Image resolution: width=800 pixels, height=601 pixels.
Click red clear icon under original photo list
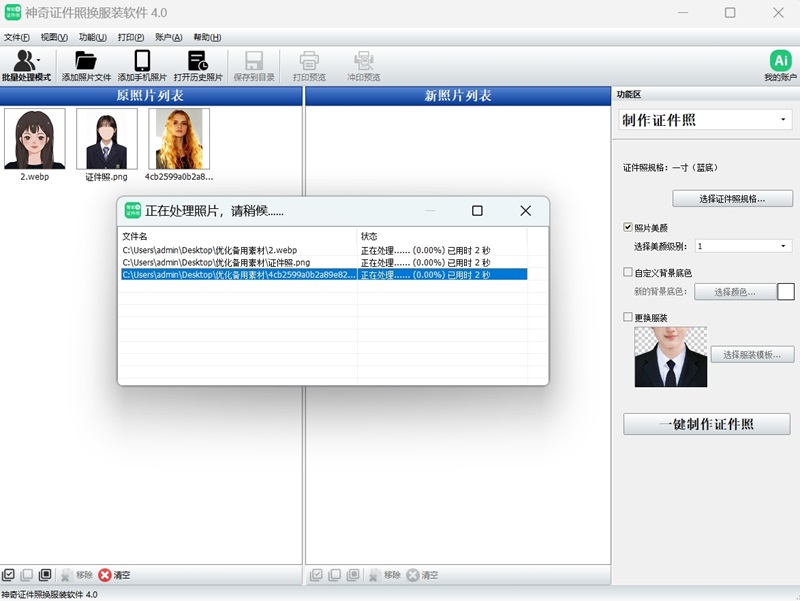105,575
